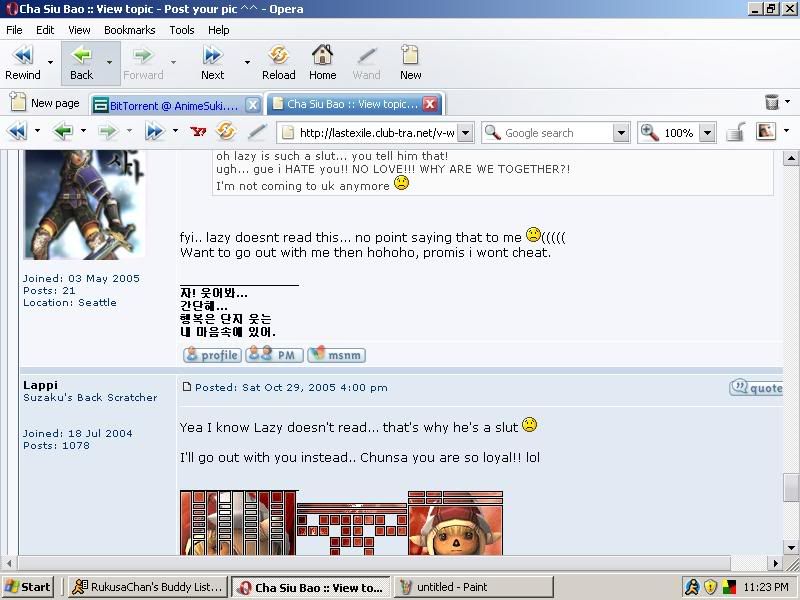The width and height of the screenshot is (800, 600).
Task: Click the vertical scrollbar up arrow
Action: [x=791, y=158]
